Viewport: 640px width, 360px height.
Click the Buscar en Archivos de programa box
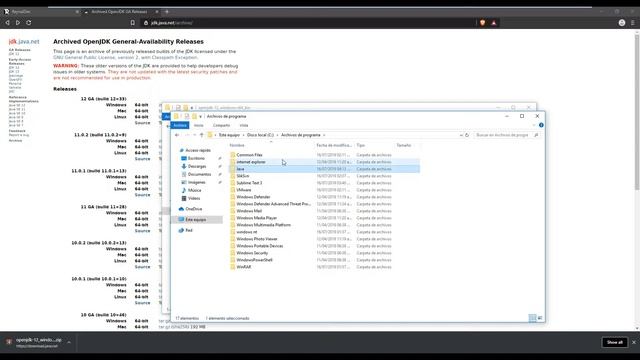pos(507,135)
